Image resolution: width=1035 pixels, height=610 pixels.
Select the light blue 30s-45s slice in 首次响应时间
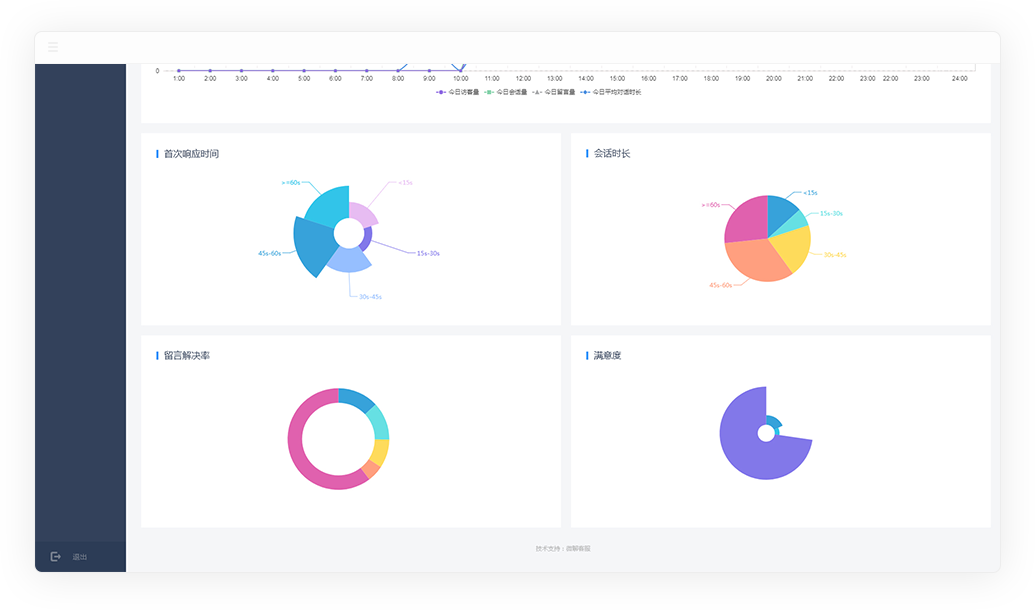[x=350, y=260]
